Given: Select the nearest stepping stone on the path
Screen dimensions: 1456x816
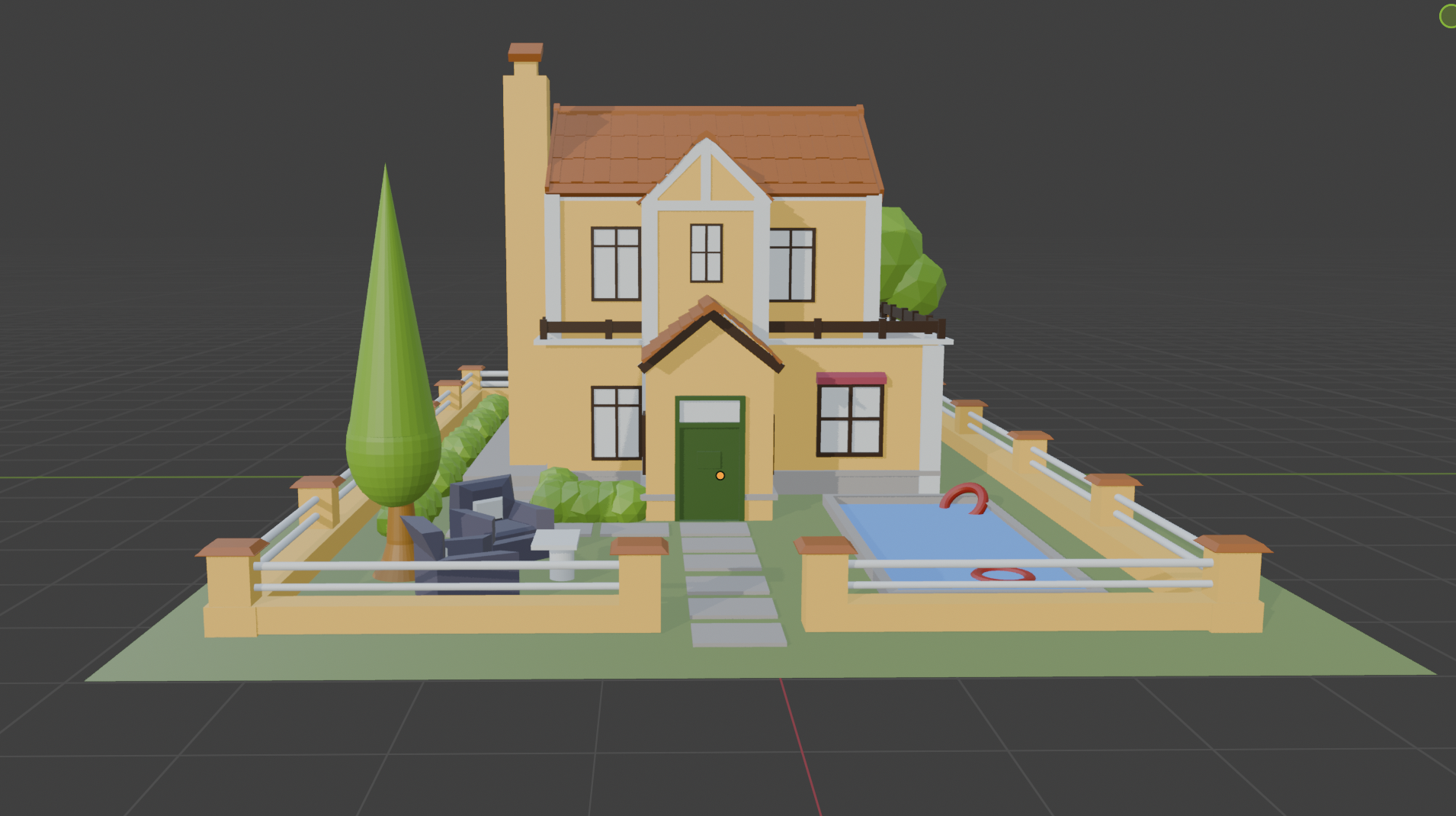Looking at the screenshot, I should point(738,634).
